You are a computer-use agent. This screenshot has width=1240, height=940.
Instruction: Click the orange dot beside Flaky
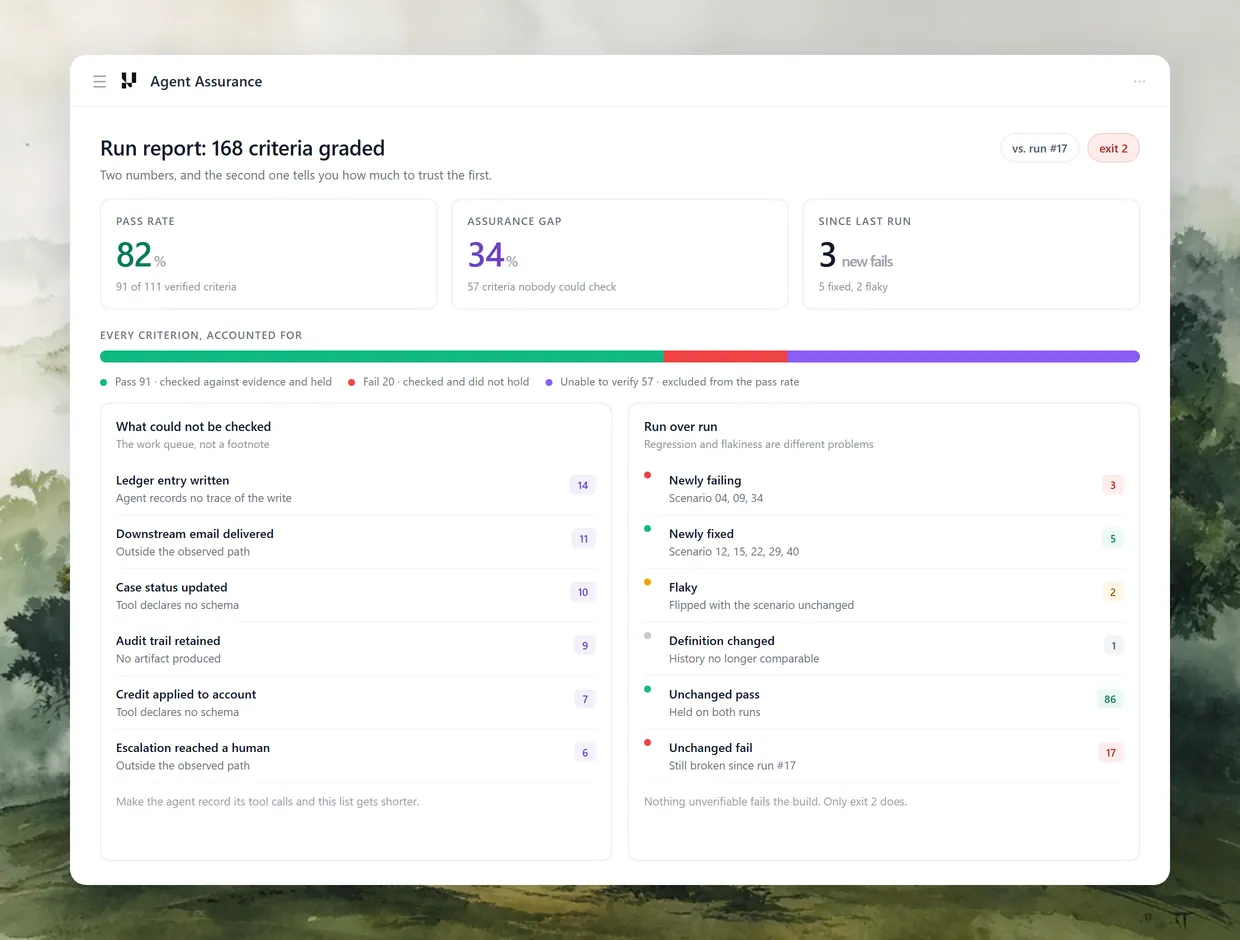point(648,582)
